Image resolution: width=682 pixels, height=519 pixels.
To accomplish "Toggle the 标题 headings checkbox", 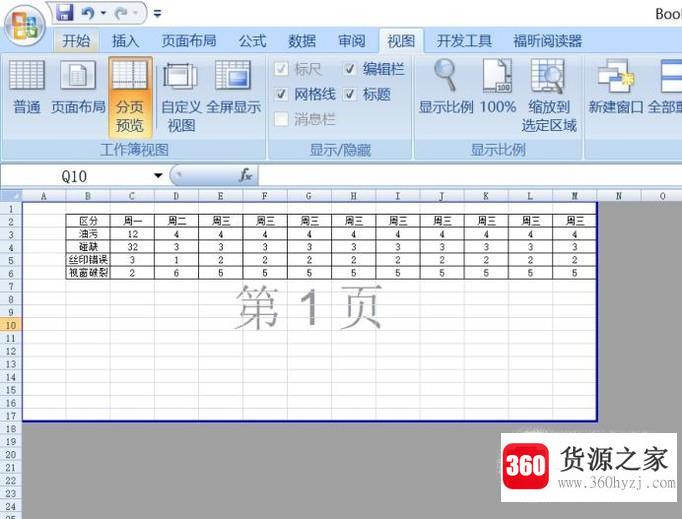I will [x=350, y=94].
